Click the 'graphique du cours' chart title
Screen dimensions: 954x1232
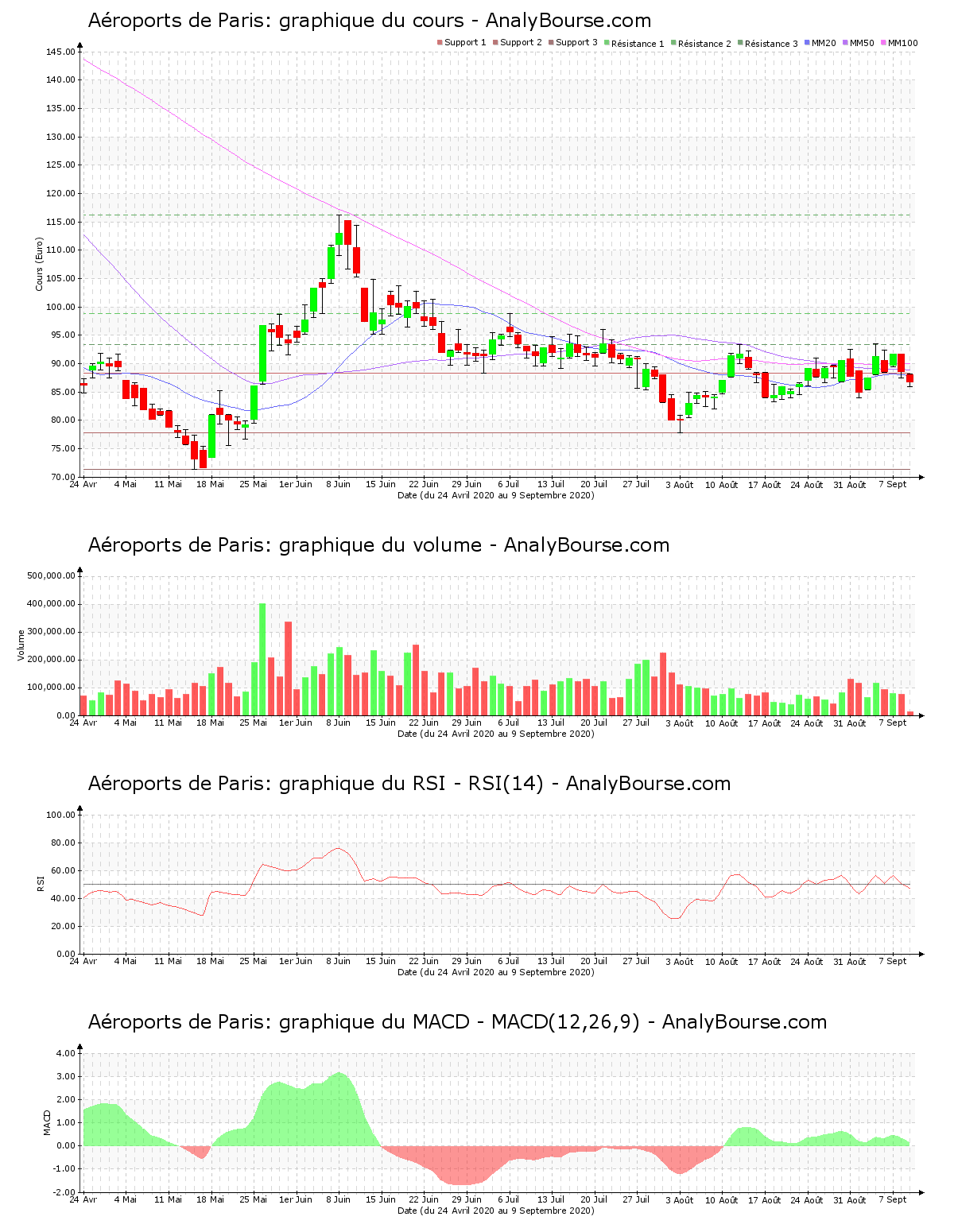[371, 21]
